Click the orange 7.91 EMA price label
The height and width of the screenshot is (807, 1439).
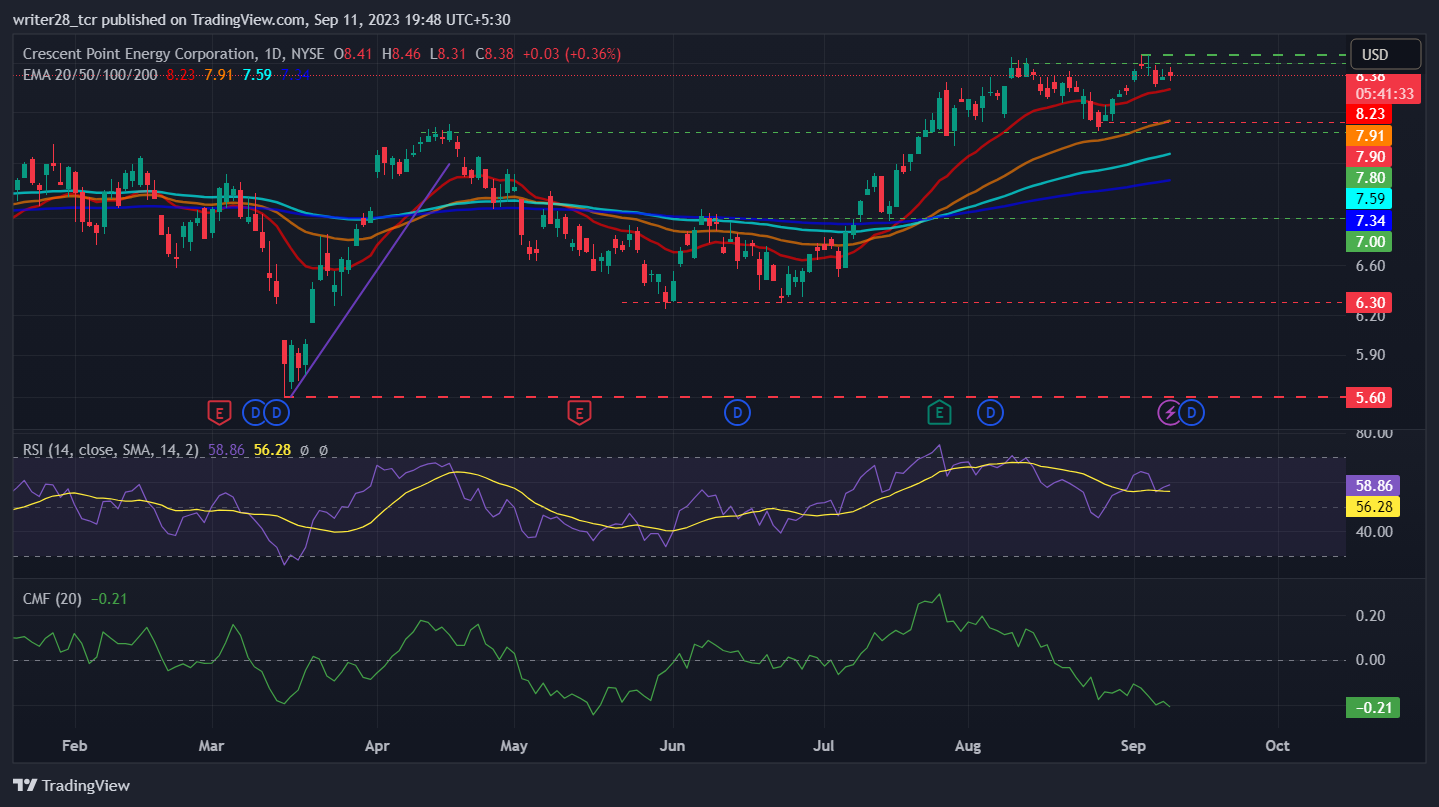(1369, 135)
